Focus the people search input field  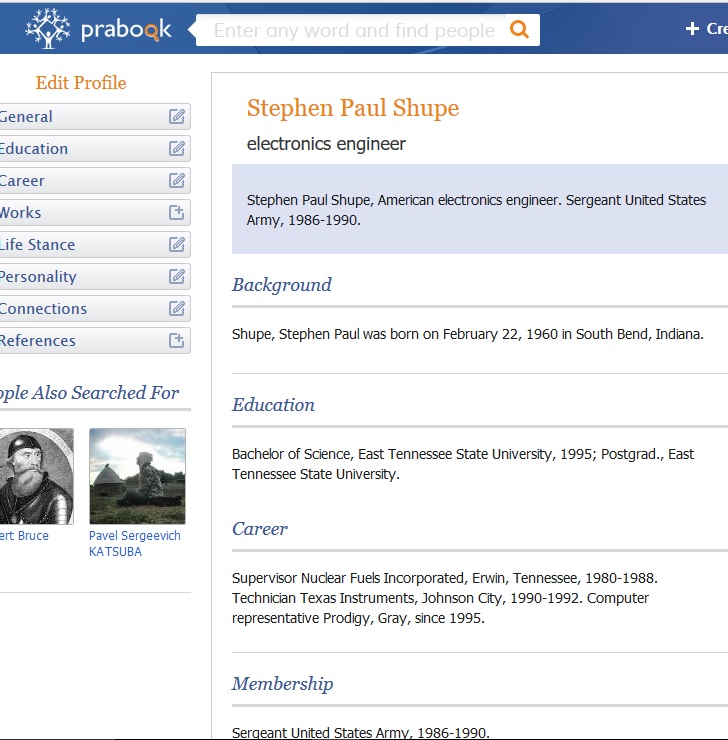[x=354, y=30]
